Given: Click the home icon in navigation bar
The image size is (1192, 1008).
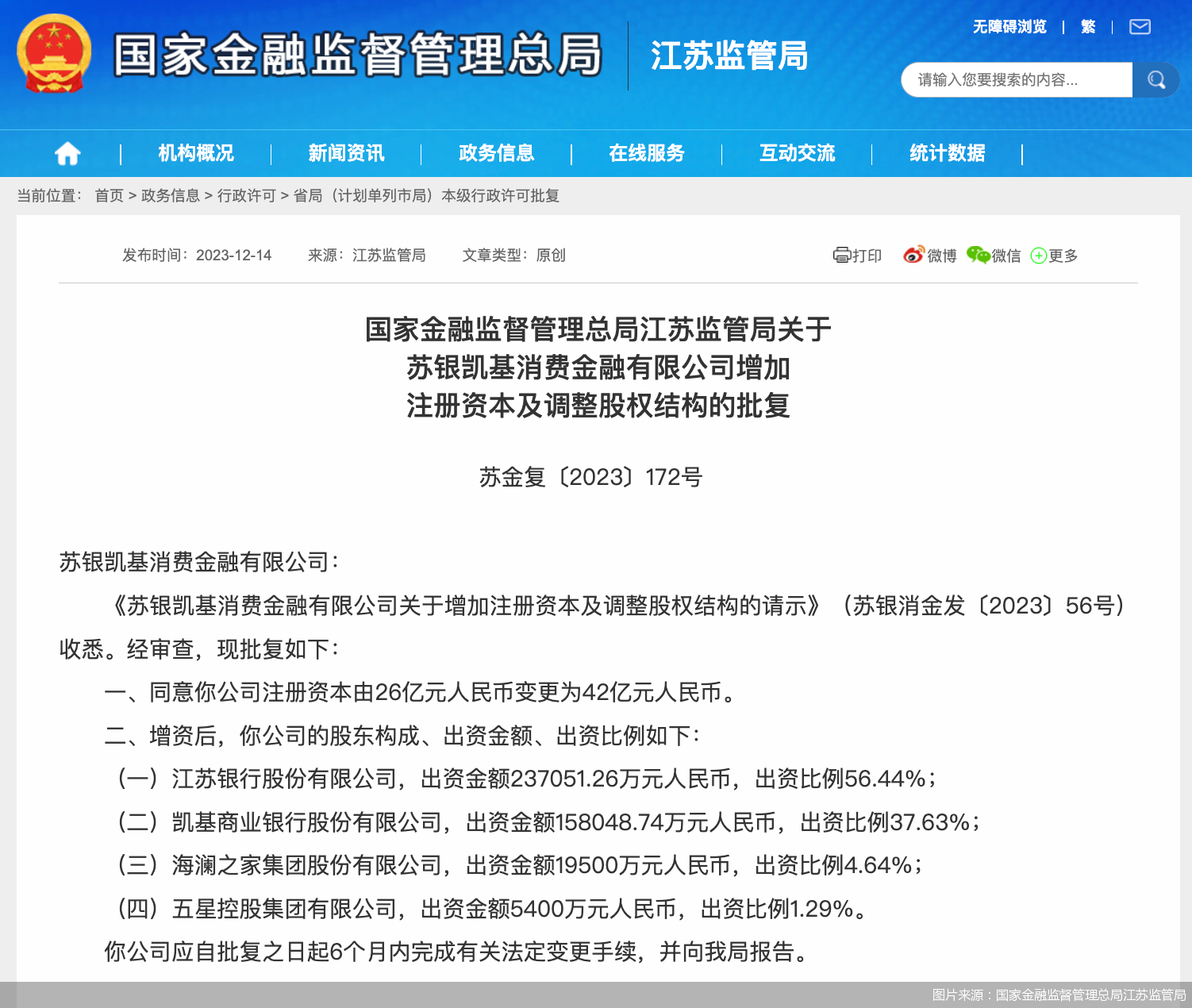Looking at the screenshot, I should pyautogui.click(x=67, y=153).
